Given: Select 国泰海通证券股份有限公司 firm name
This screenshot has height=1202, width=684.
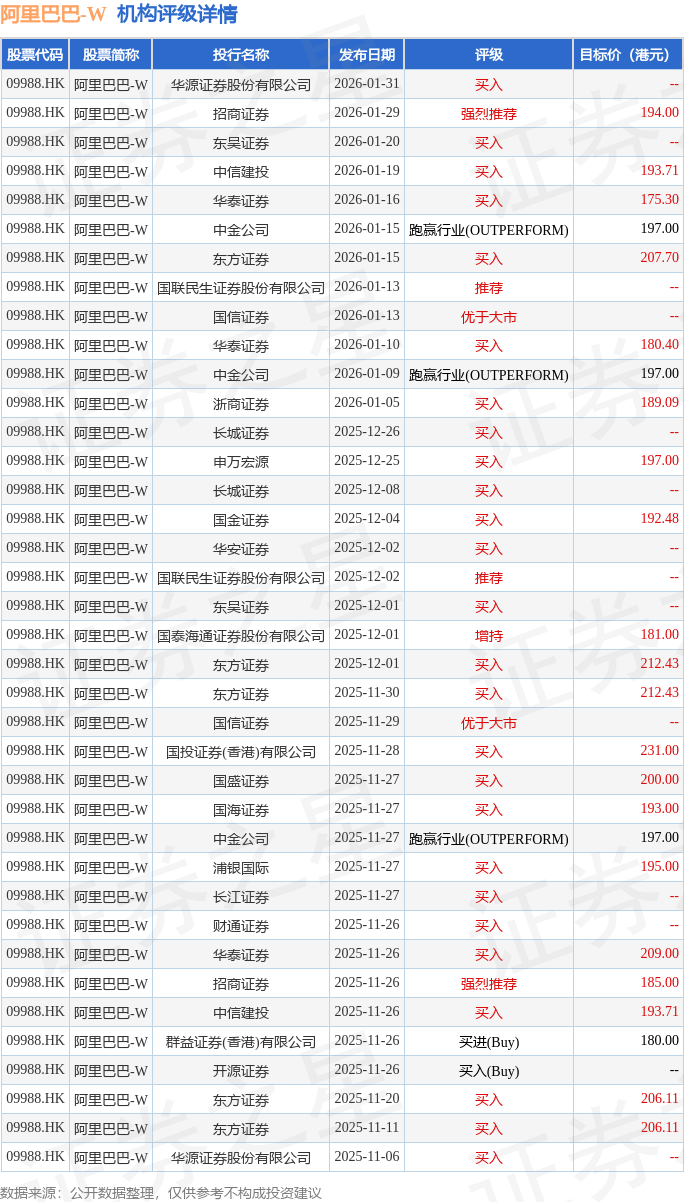Looking at the screenshot, I should point(241,635).
